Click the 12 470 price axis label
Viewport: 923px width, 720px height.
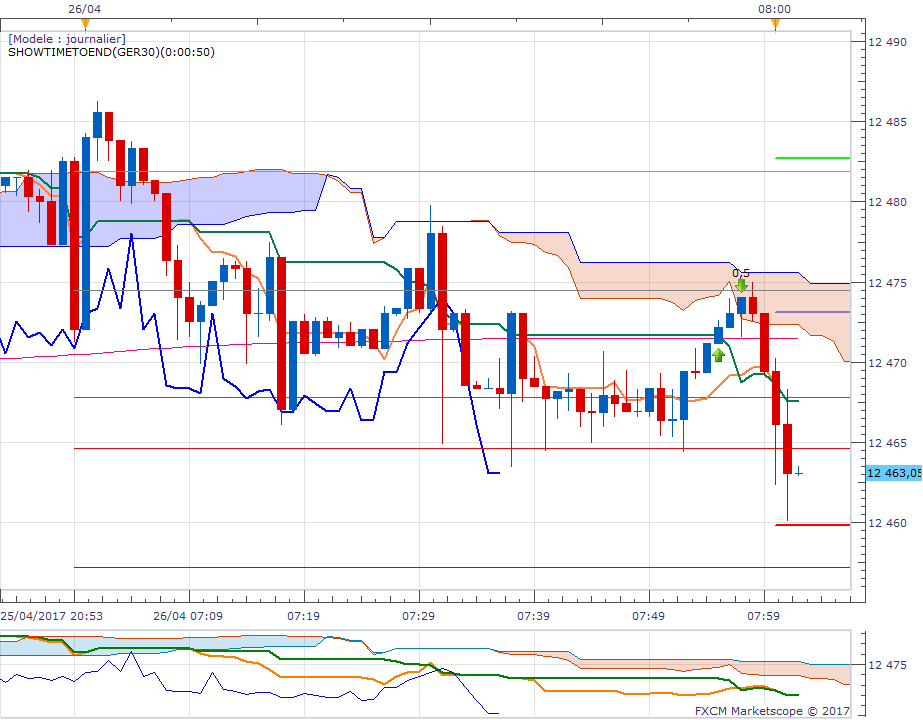[888, 363]
